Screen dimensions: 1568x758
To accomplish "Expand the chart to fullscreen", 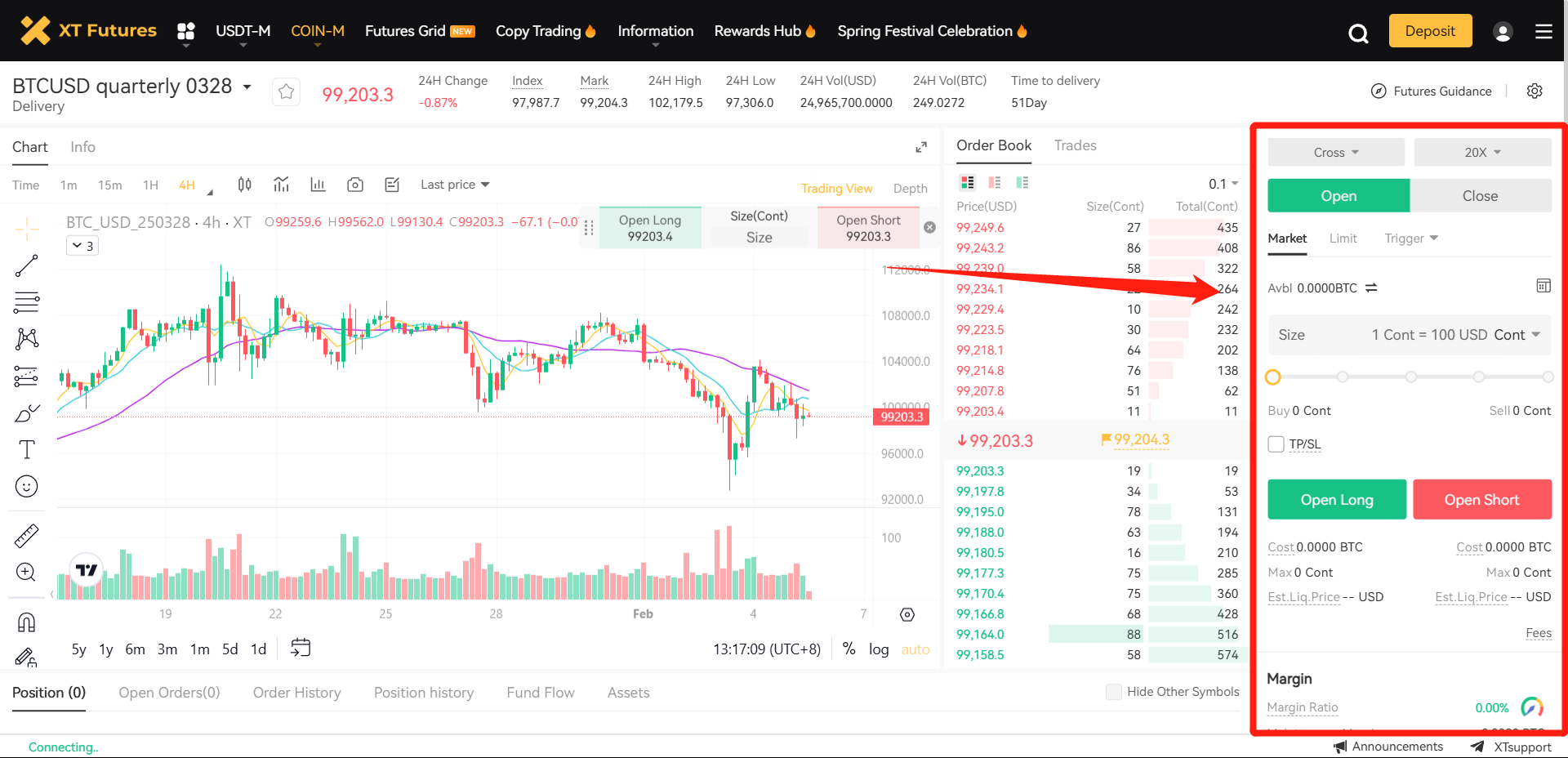I will click(921, 147).
